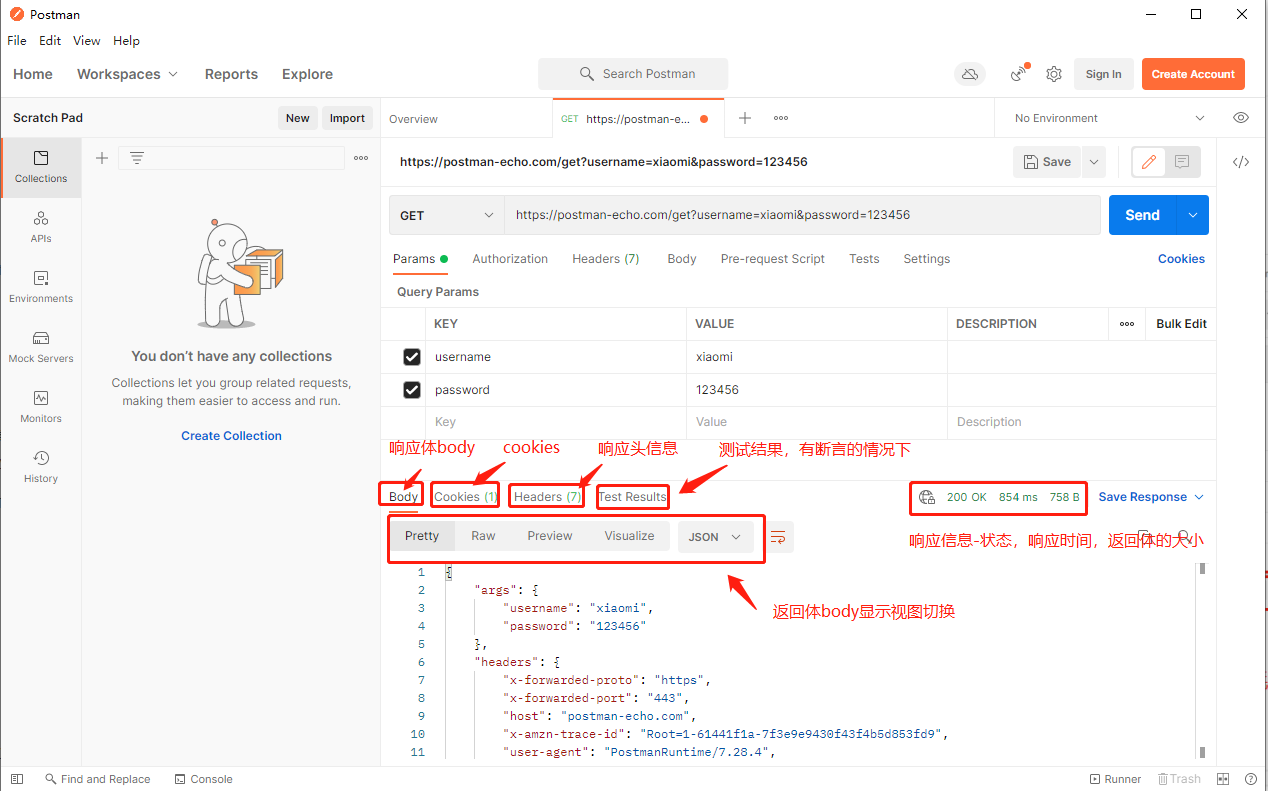Viewport: 1268px width, 791px height.
Task: Open the Overview tab
Action: tap(413, 119)
